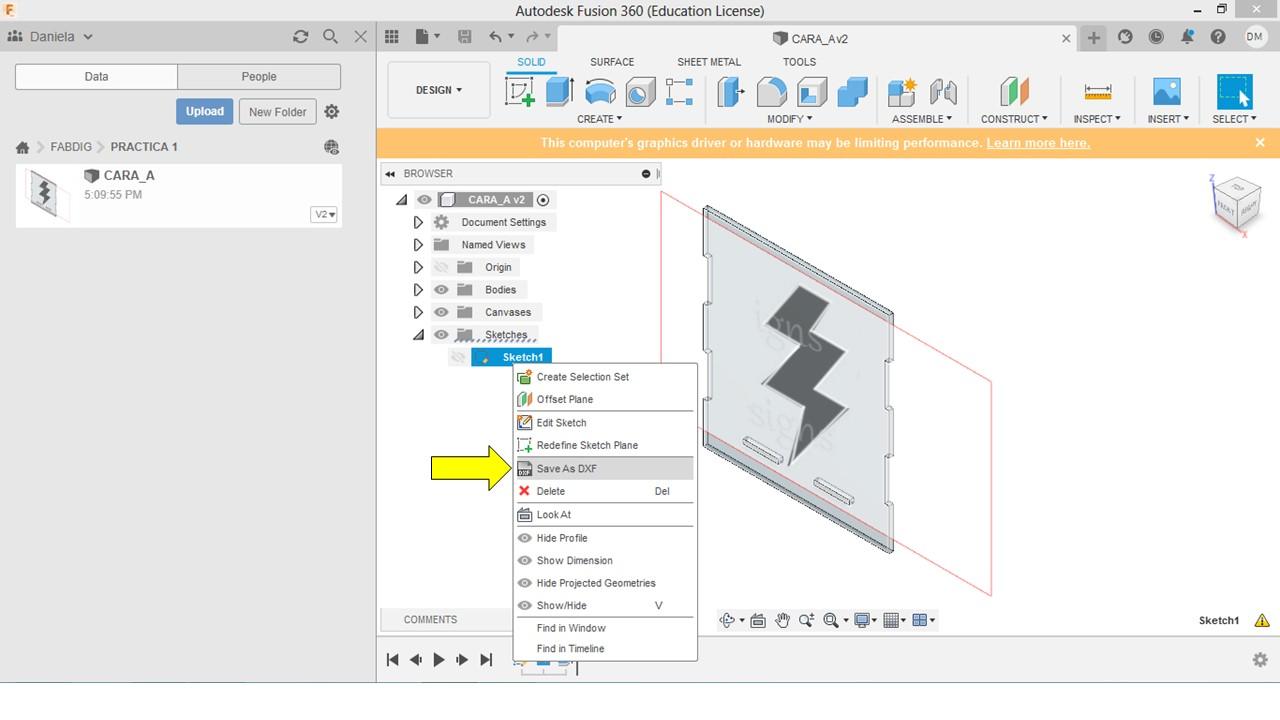Choose Redefine Sketch Plane

pos(604,445)
